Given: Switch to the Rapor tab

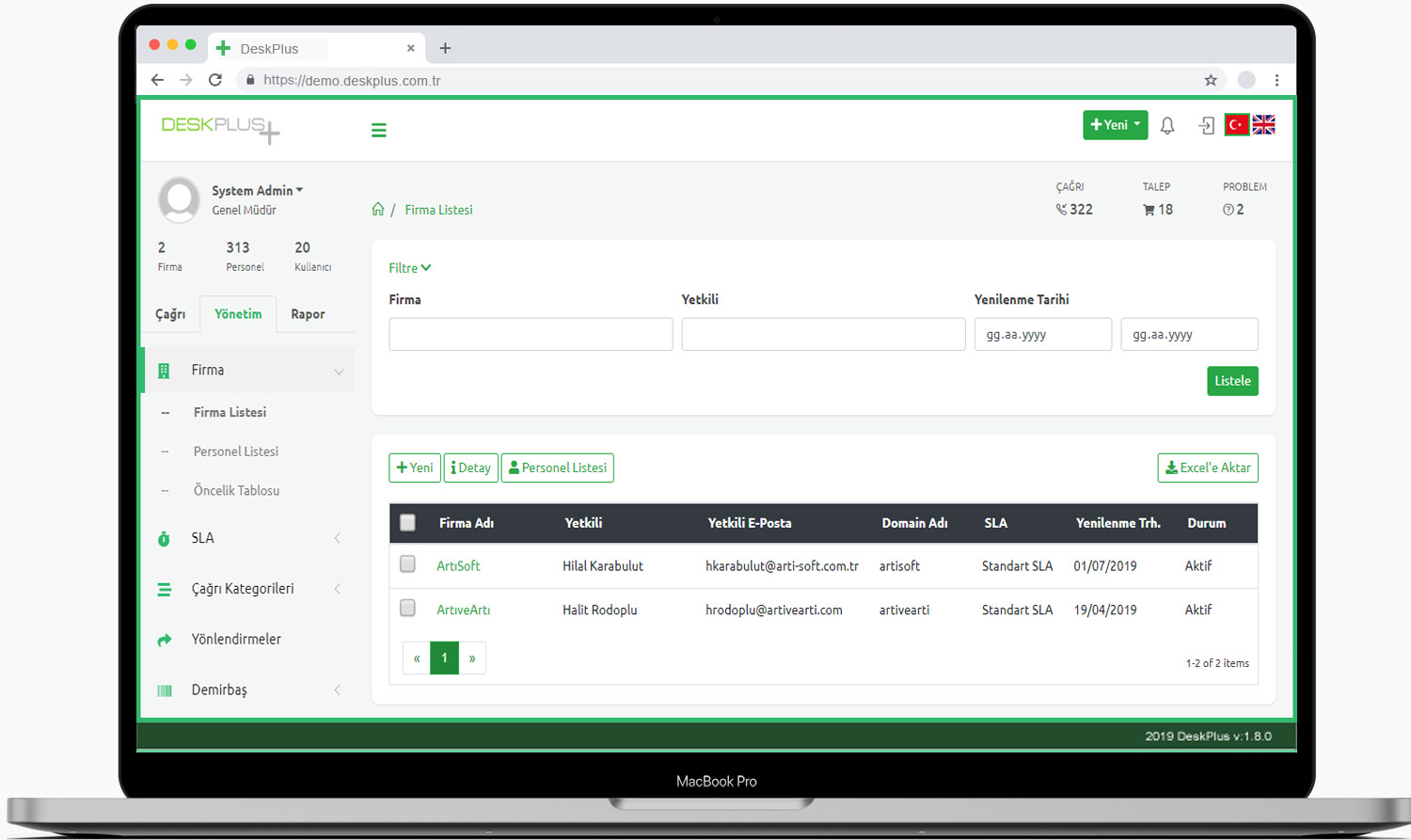Looking at the screenshot, I should click(x=308, y=314).
